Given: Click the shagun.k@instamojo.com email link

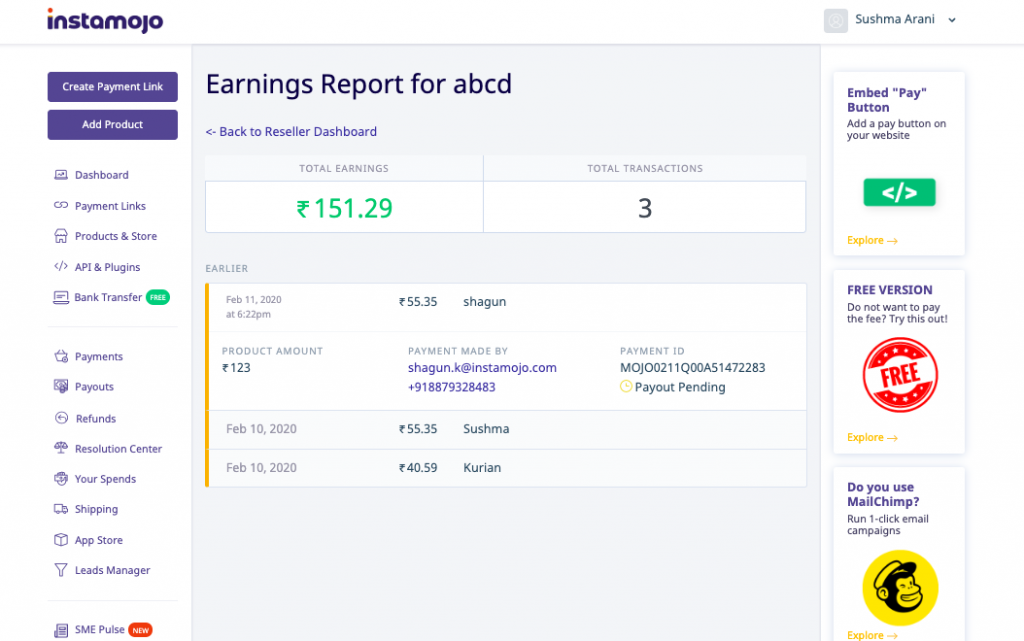Looking at the screenshot, I should (482, 368).
